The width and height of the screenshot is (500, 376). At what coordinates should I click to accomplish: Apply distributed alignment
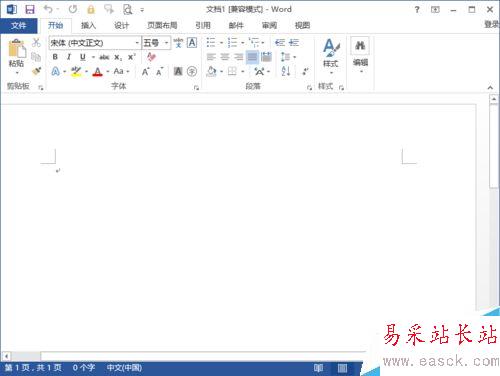(266, 57)
